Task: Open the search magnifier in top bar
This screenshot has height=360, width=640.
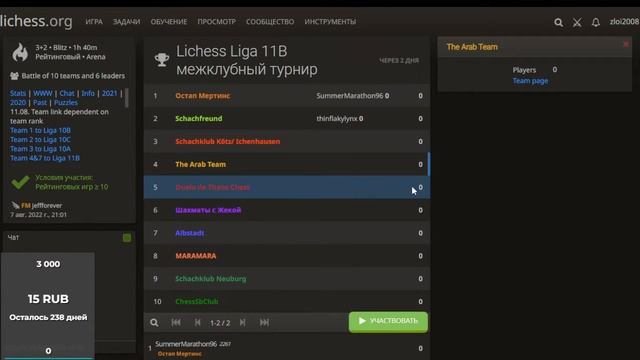Action: (558, 22)
